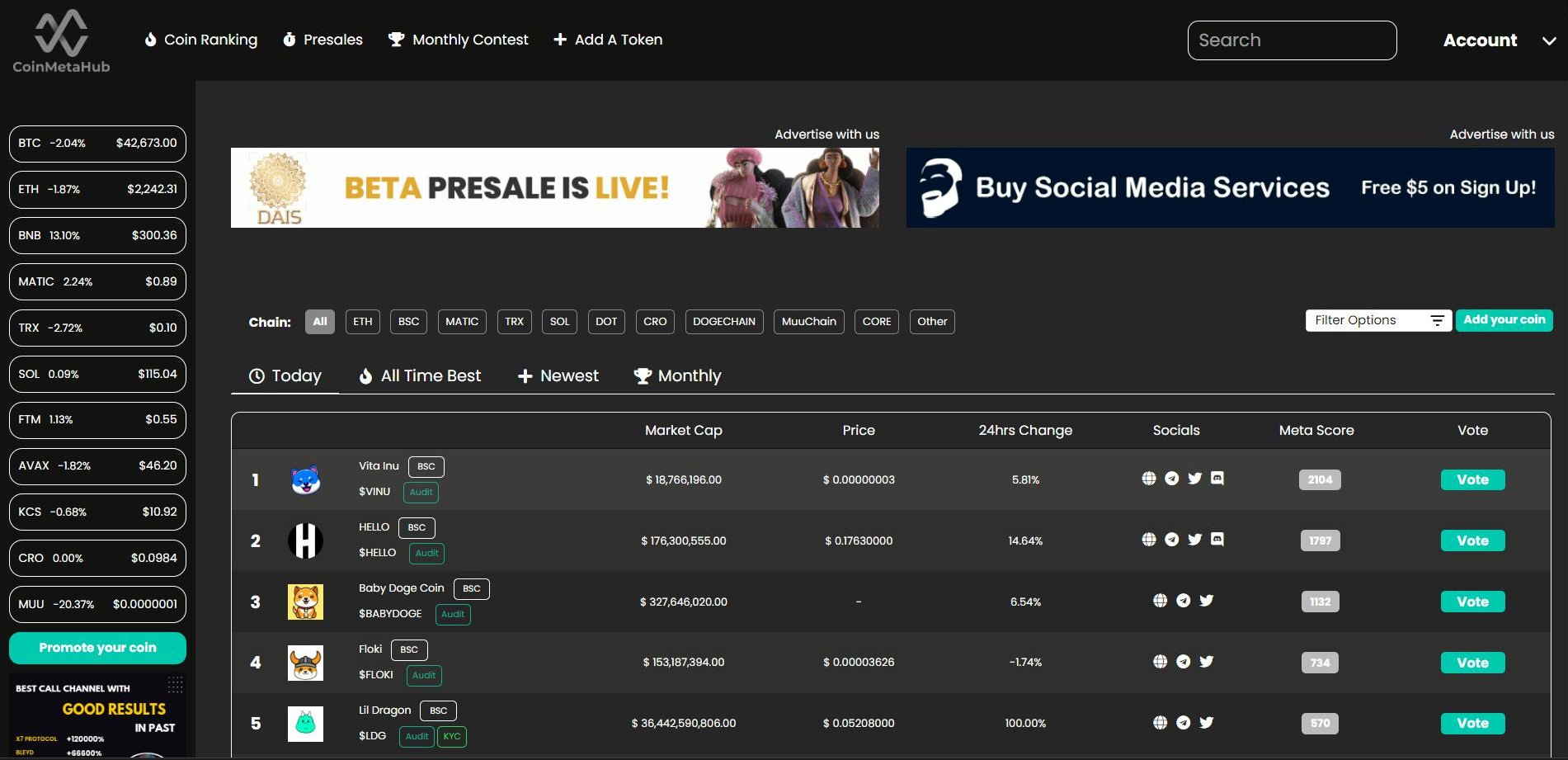The image size is (1568, 760).
Task: Open HELLO website globe icon
Action: 1149,539
